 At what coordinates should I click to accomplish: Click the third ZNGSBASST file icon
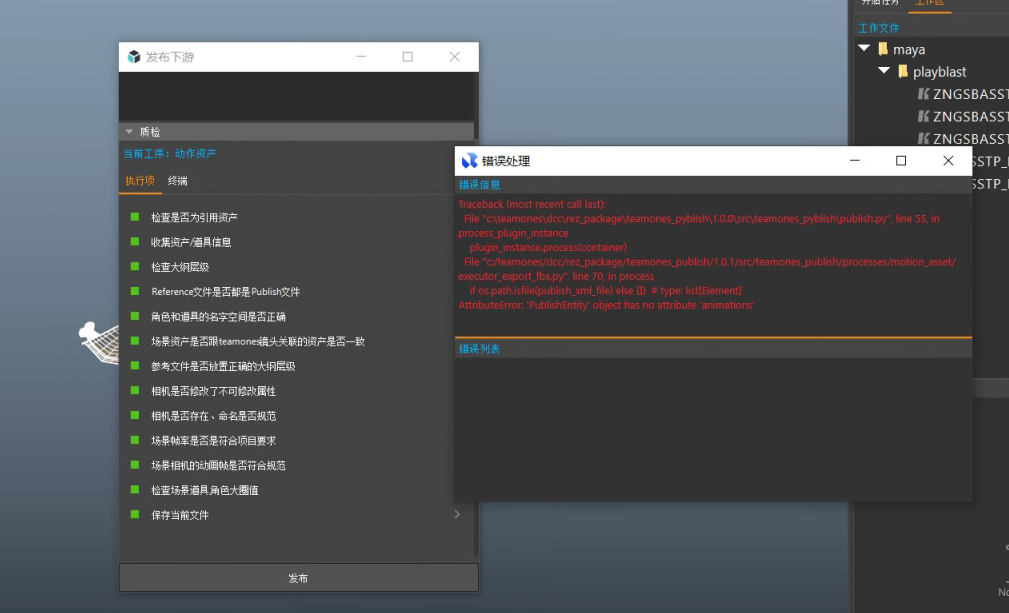pos(923,138)
